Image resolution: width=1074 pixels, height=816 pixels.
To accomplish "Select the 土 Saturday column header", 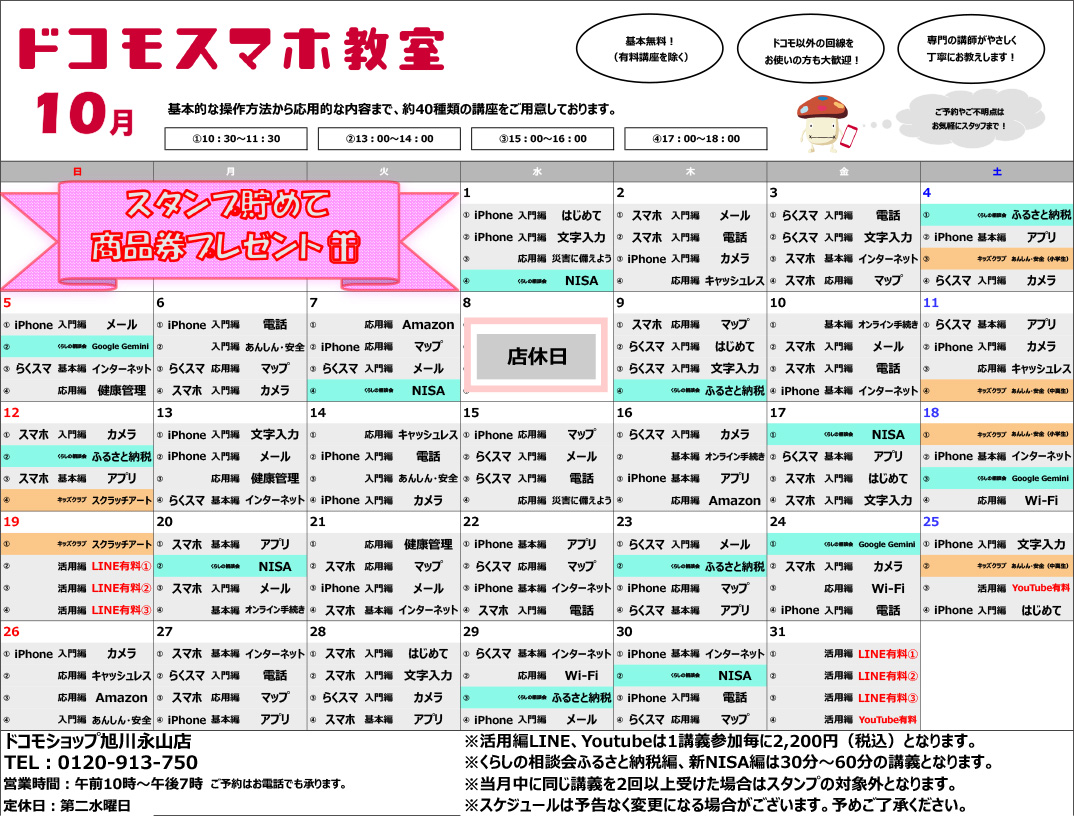I will click(996, 172).
